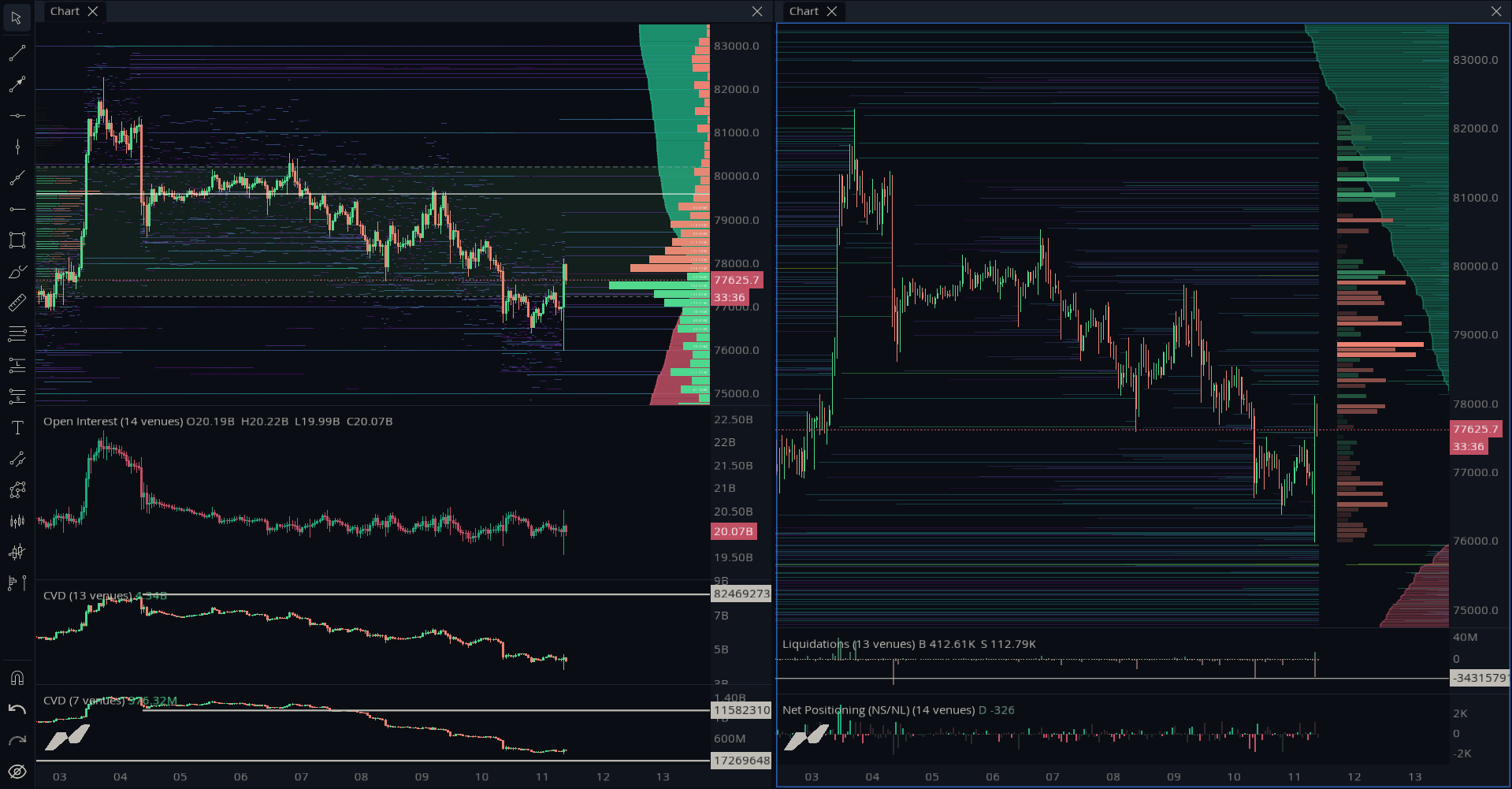Screen dimensions: 1512x789
Task: Click the 80000.0 price axis label on right chart
Action: click(x=1476, y=266)
